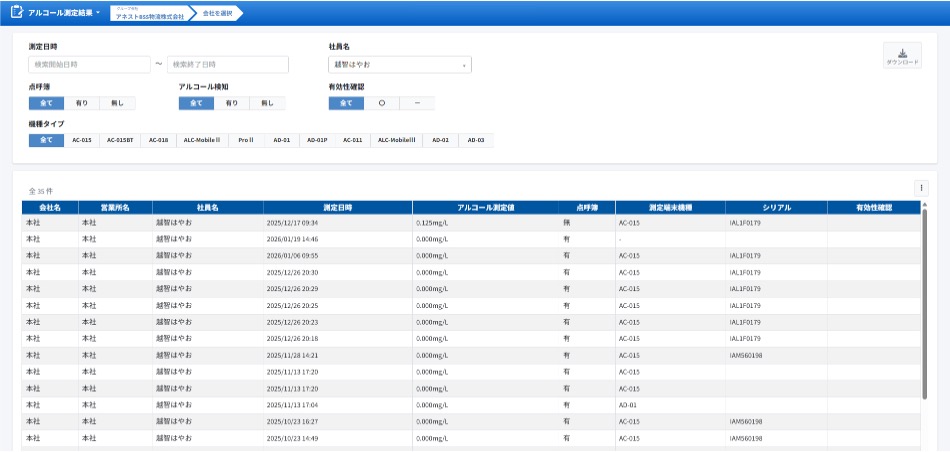This screenshot has height=452, width=950.
Task: Filter by device type ALC-MobileⅡ
Action: click(x=201, y=140)
